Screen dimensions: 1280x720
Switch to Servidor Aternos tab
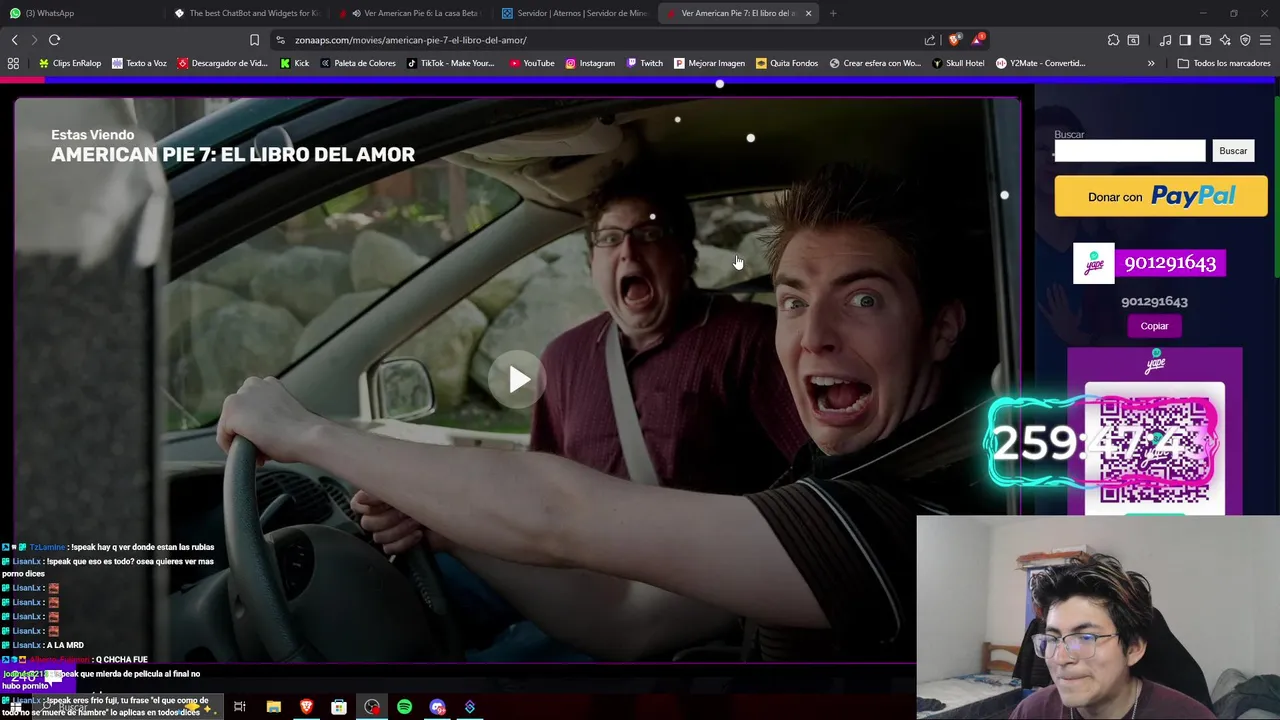(574, 13)
